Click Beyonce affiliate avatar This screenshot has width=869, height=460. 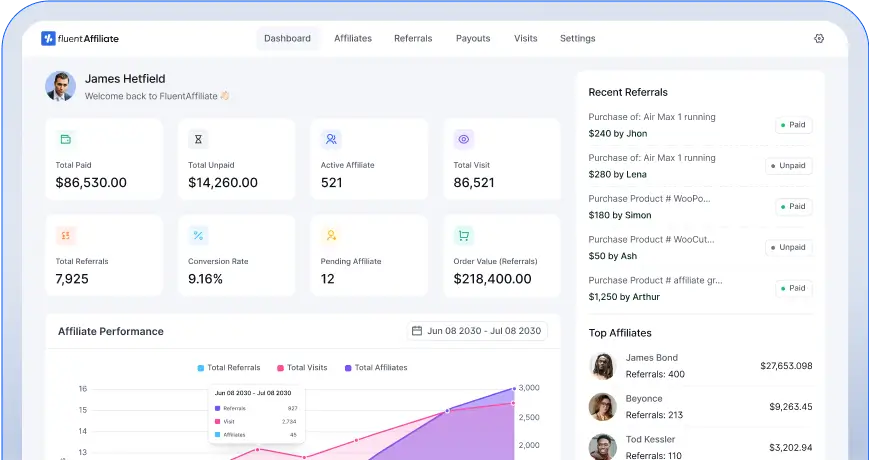click(x=602, y=407)
